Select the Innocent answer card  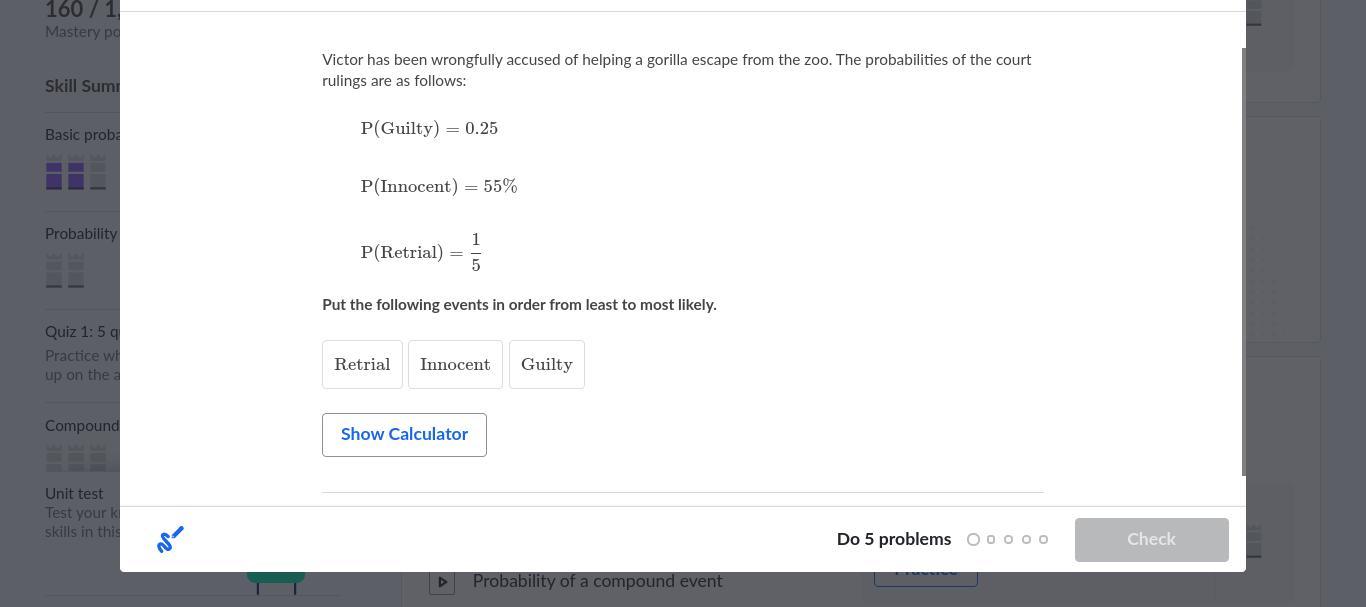[455, 365]
